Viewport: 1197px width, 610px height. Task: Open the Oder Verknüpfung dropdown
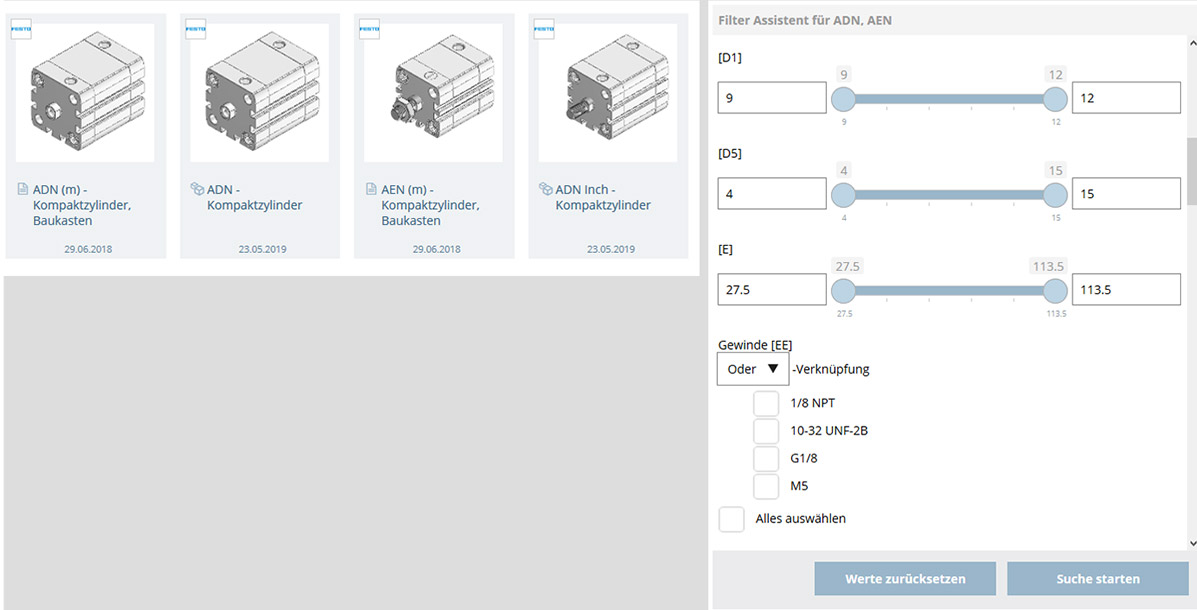pyautogui.click(x=752, y=368)
